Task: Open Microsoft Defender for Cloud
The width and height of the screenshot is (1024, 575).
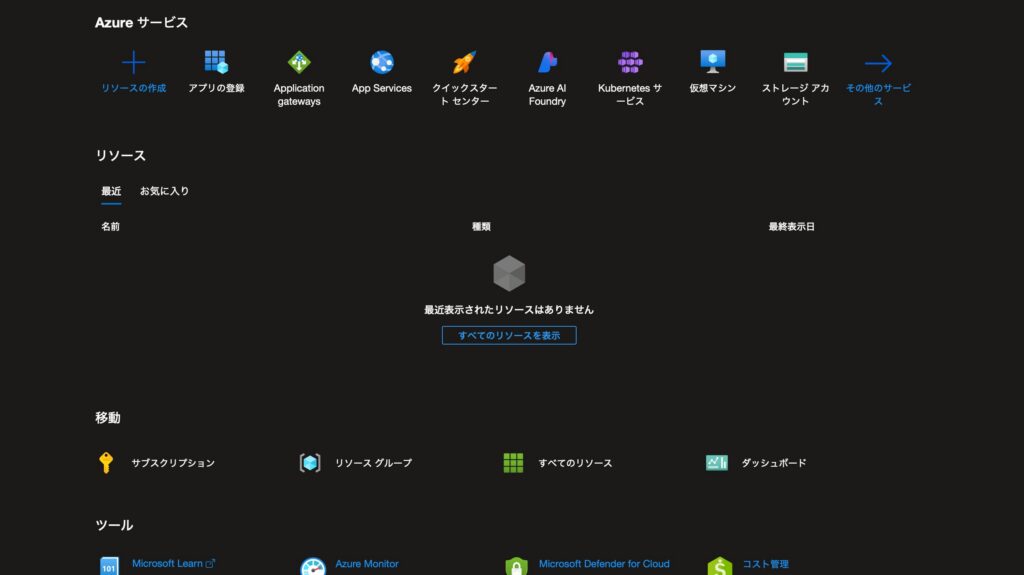Action: [x=603, y=564]
